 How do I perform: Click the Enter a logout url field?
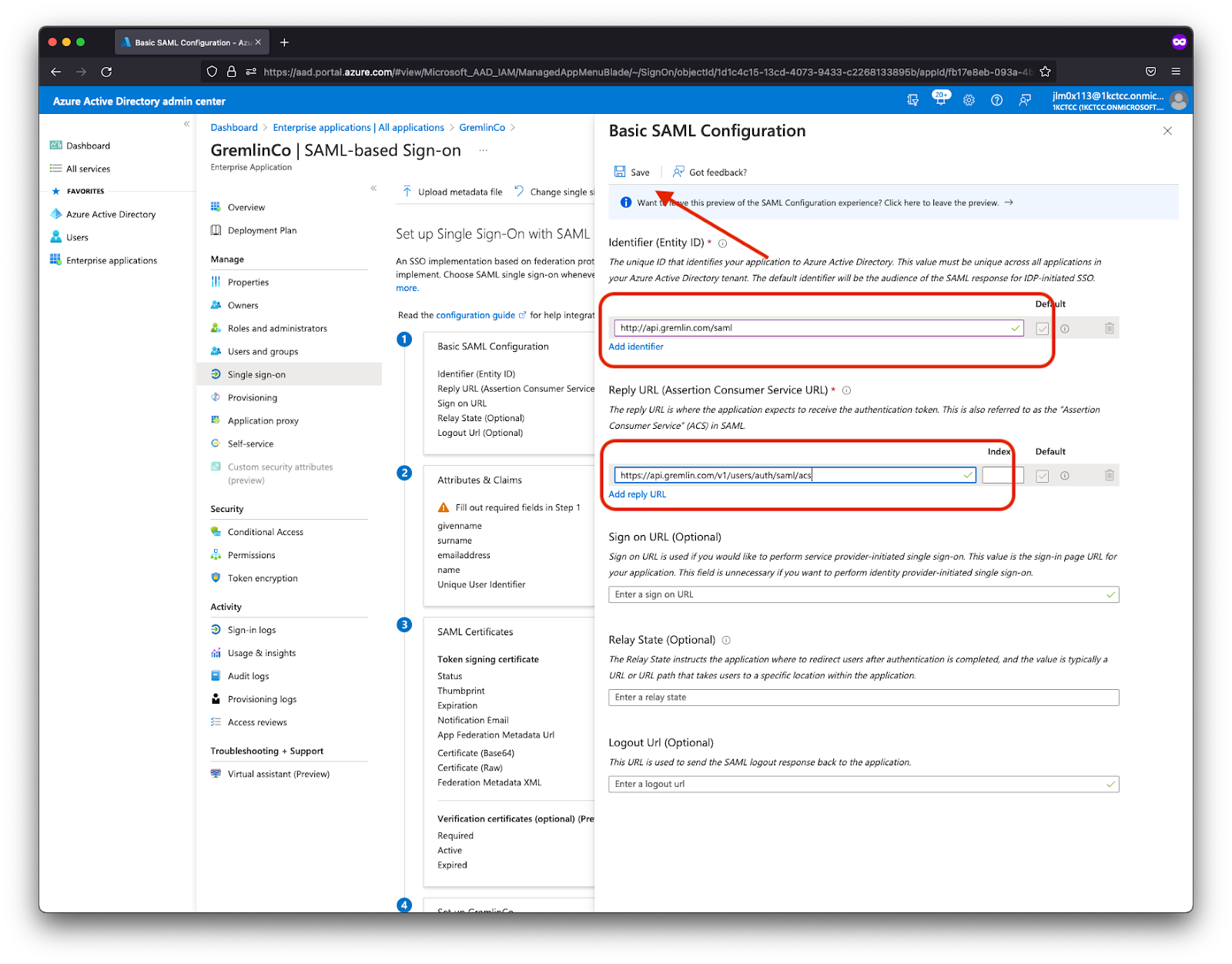863,784
